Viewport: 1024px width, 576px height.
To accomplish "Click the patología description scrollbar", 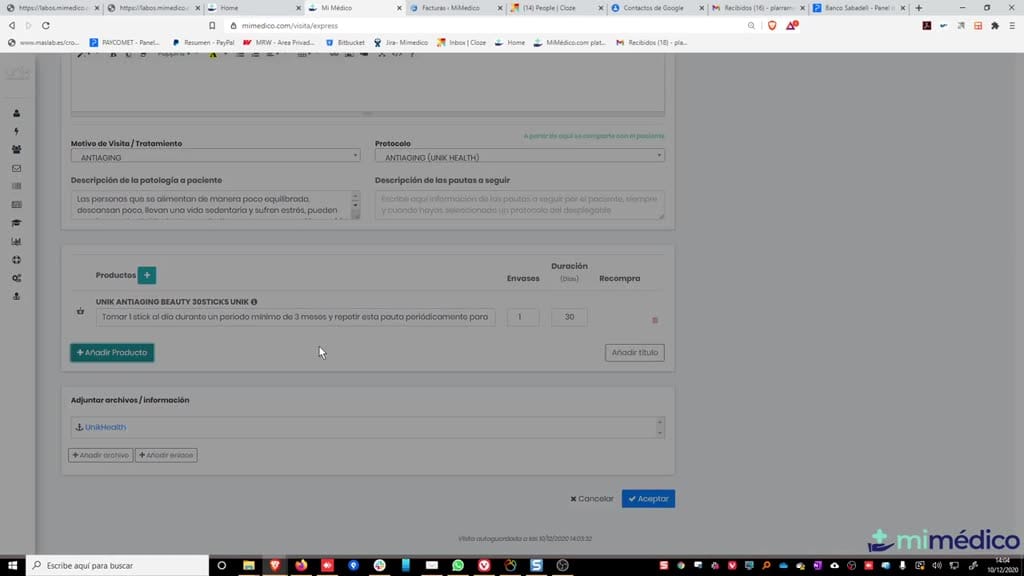I will click(355, 204).
